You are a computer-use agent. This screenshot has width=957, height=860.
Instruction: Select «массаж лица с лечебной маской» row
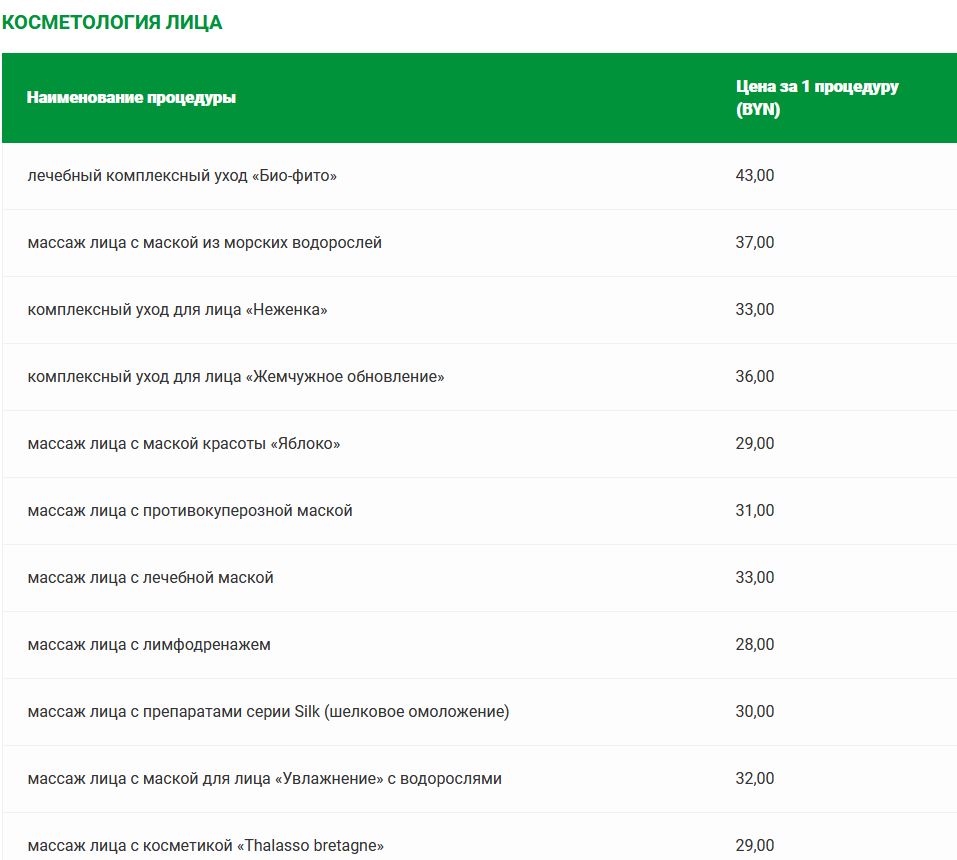click(x=150, y=578)
